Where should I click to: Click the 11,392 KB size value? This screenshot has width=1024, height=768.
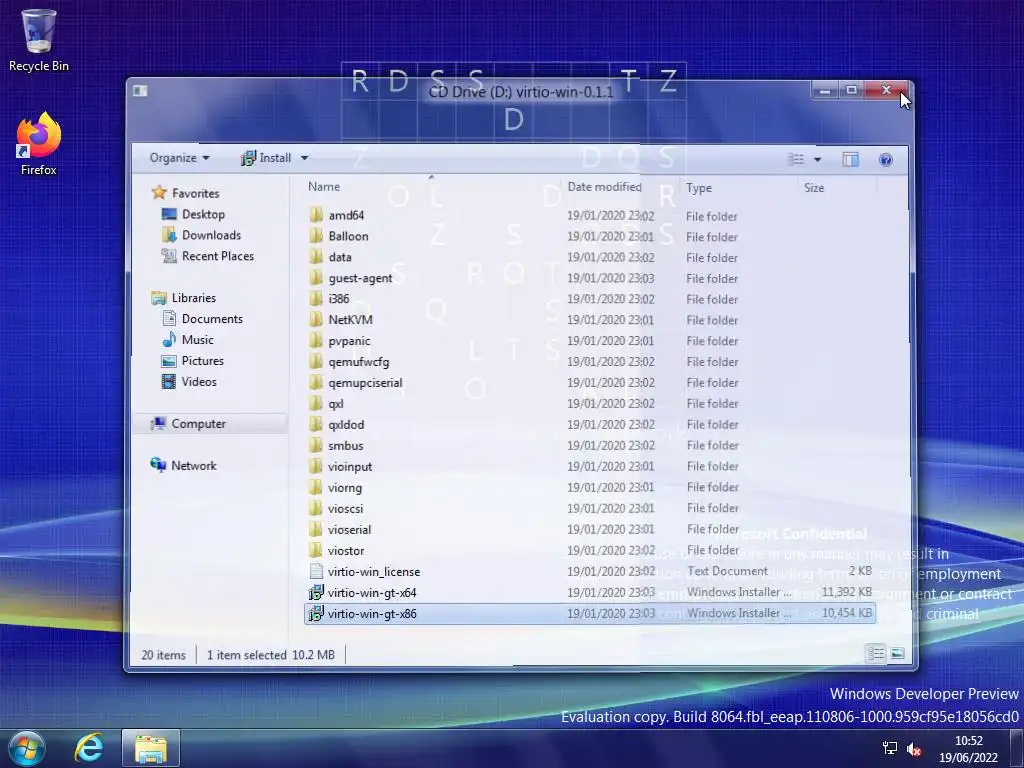[x=846, y=592]
